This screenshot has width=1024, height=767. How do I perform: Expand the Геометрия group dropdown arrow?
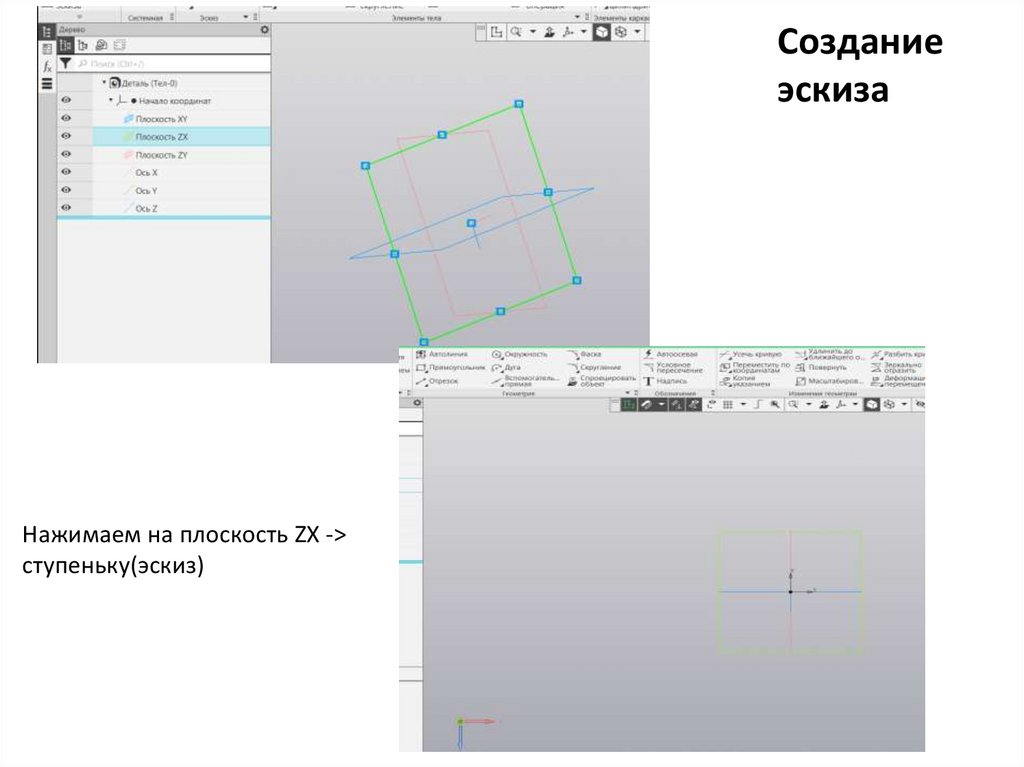click(x=628, y=393)
